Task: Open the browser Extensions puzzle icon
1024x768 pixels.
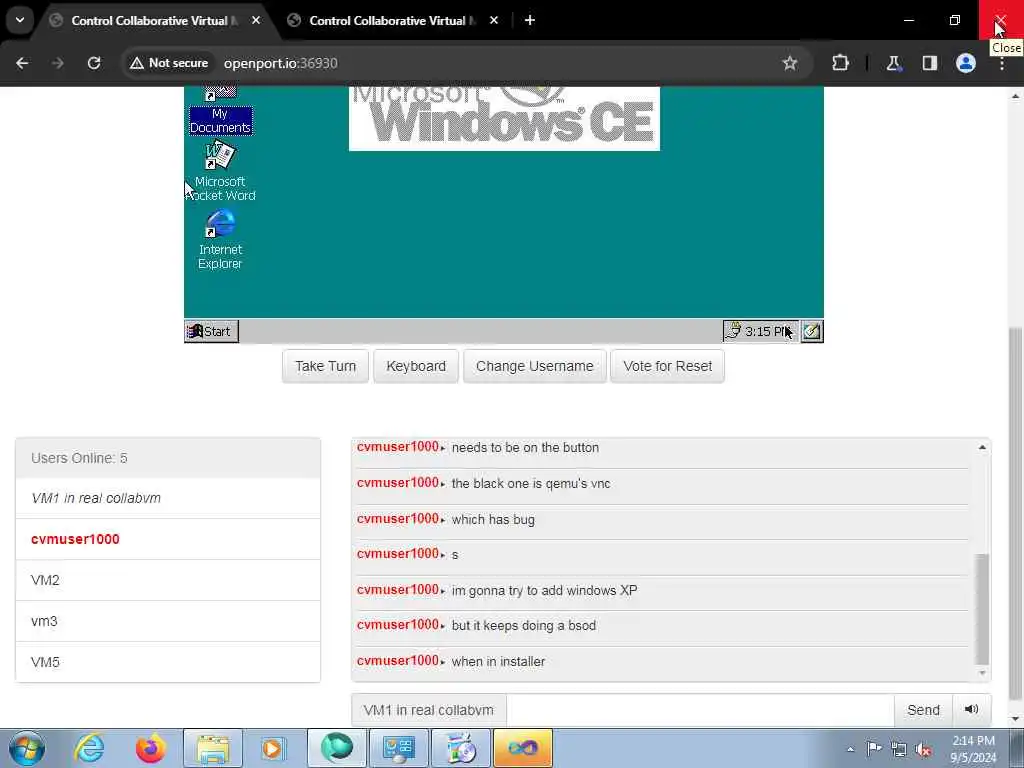Action: [x=840, y=63]
